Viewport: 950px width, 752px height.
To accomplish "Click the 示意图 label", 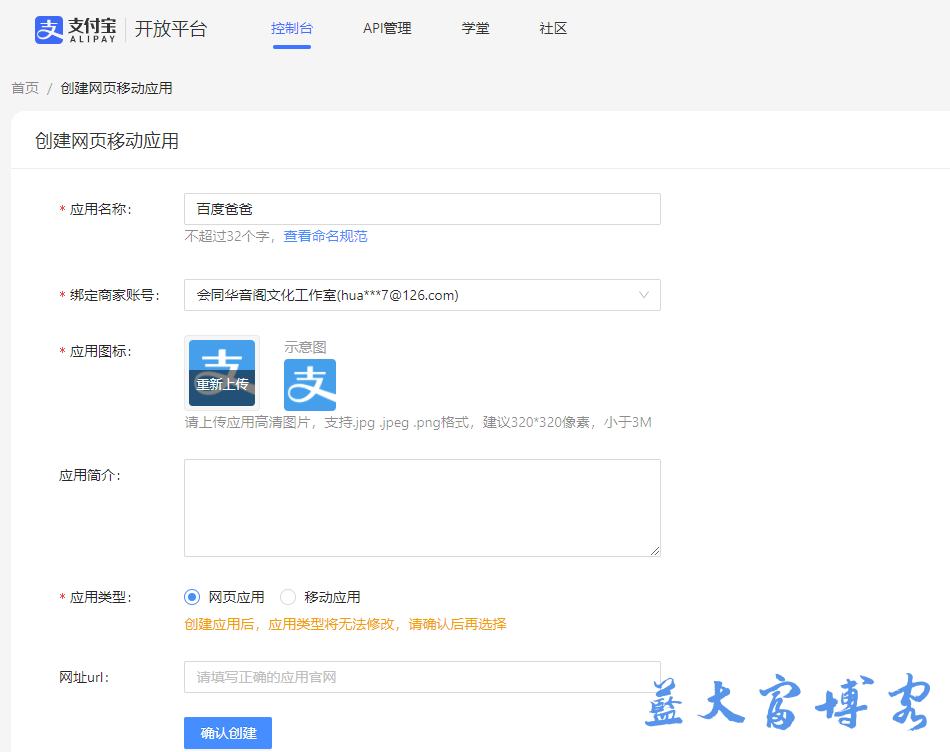I will (305, 347).
